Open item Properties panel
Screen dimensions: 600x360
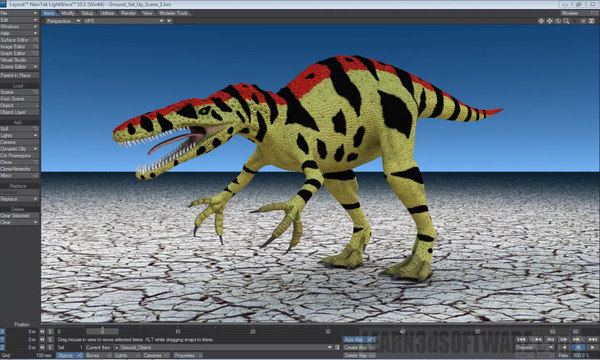pyautogui.click(x=187, y=355)
